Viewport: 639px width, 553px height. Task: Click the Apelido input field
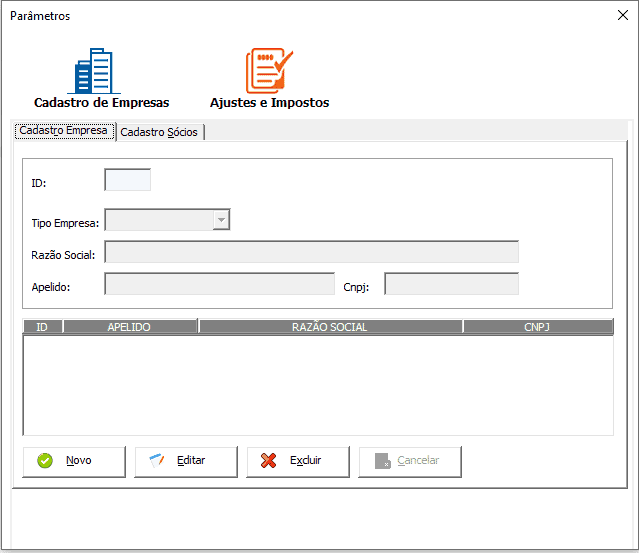click(220, 284)
